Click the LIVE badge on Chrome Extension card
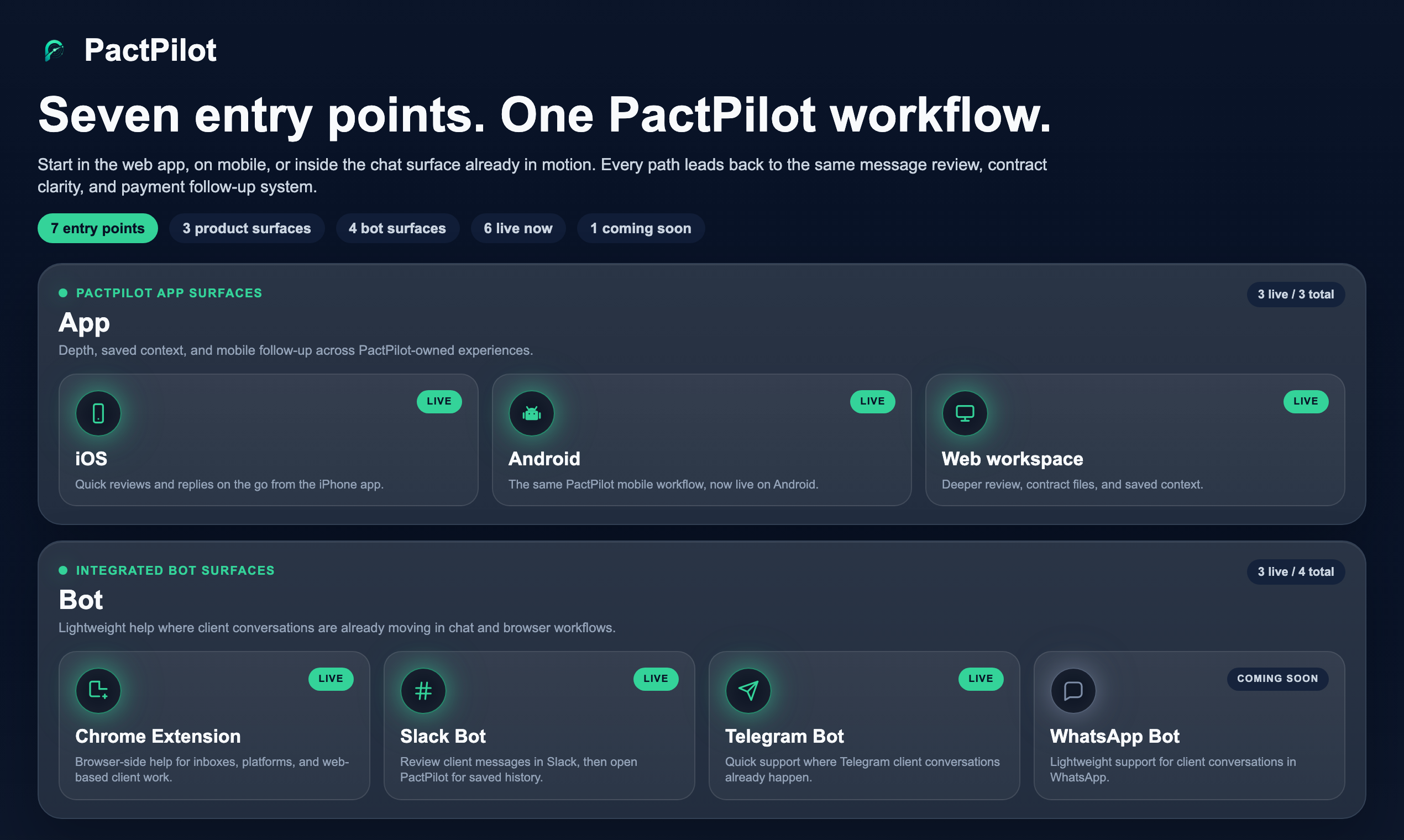Viewport: 1404px width, 840px height. pyautogui.click(x=331, y=679)
